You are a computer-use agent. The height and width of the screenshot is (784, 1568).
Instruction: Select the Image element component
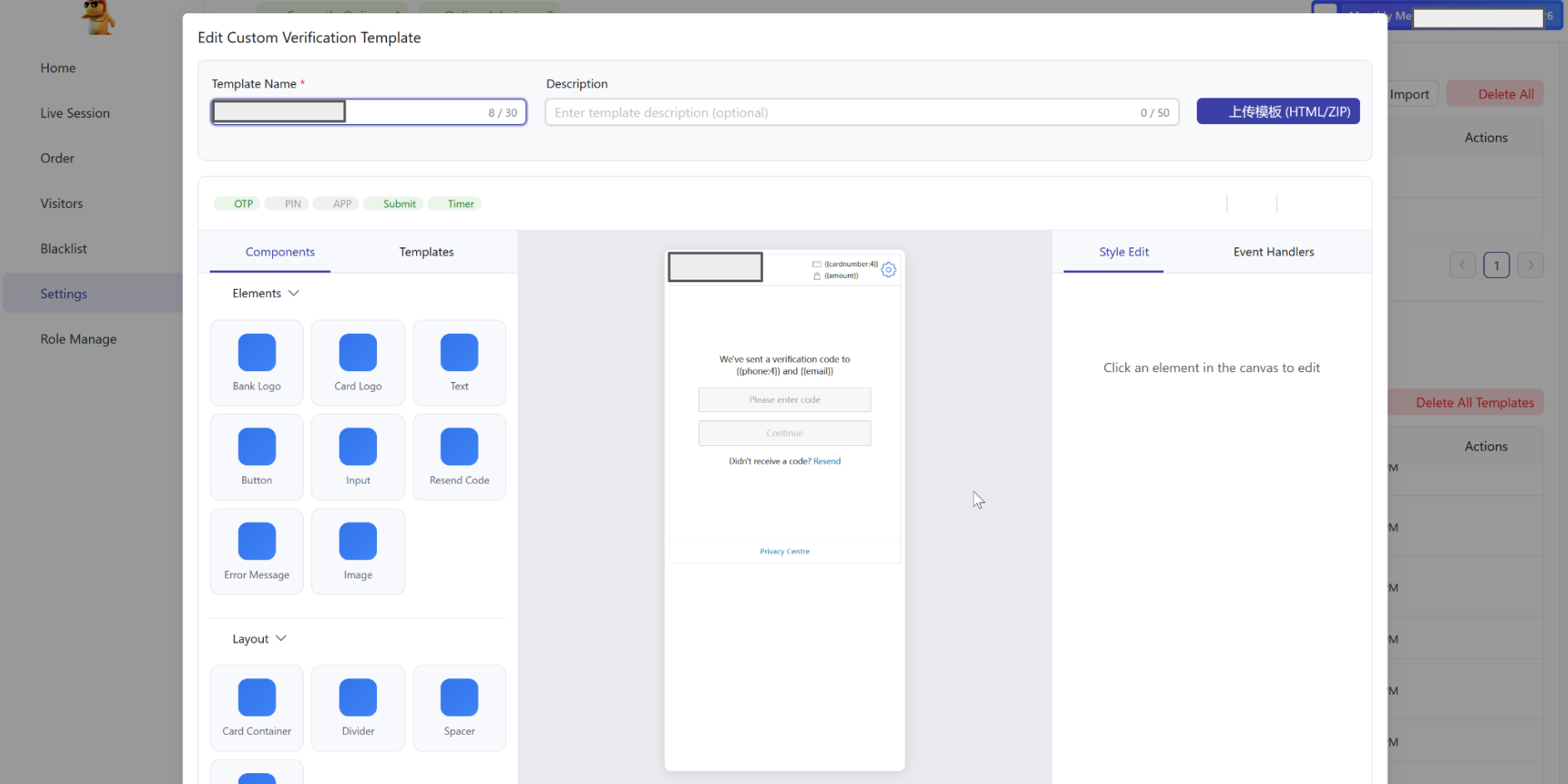click(x=358, y=552)
